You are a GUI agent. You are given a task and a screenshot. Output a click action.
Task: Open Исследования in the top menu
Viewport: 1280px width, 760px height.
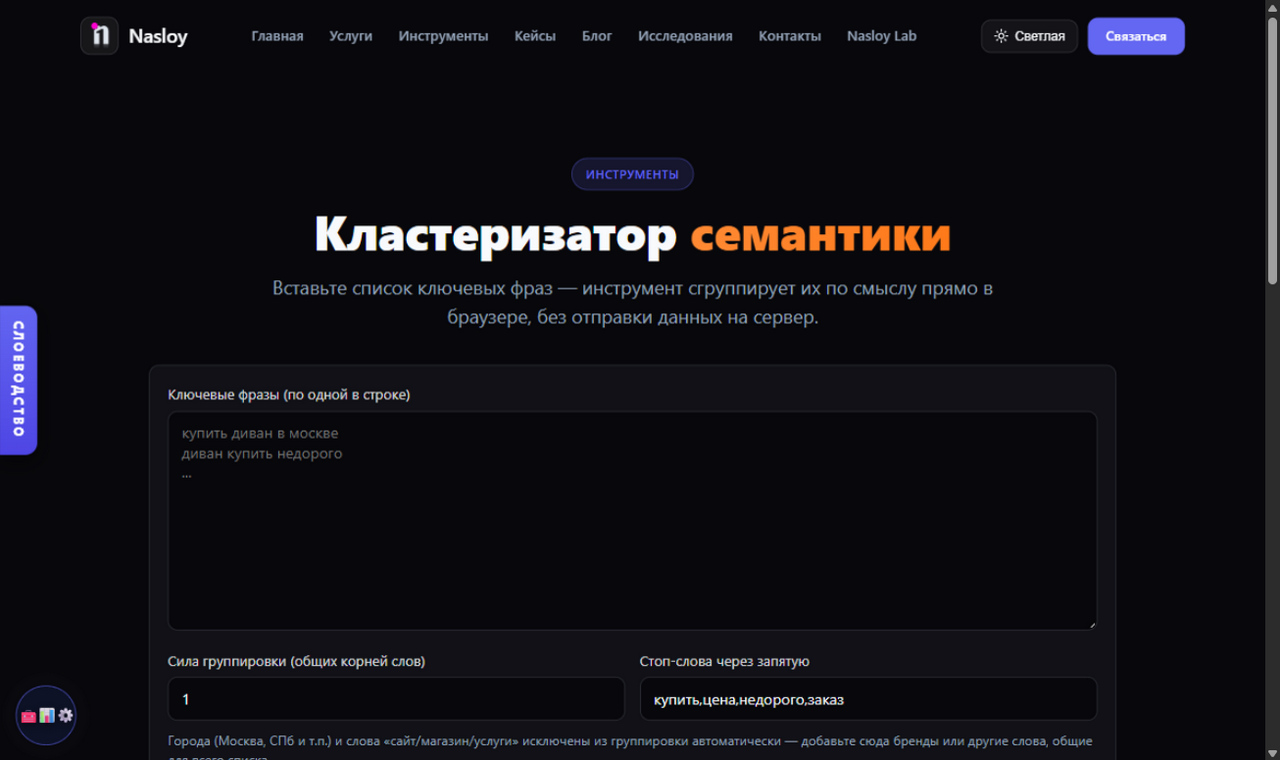(685, 36)
